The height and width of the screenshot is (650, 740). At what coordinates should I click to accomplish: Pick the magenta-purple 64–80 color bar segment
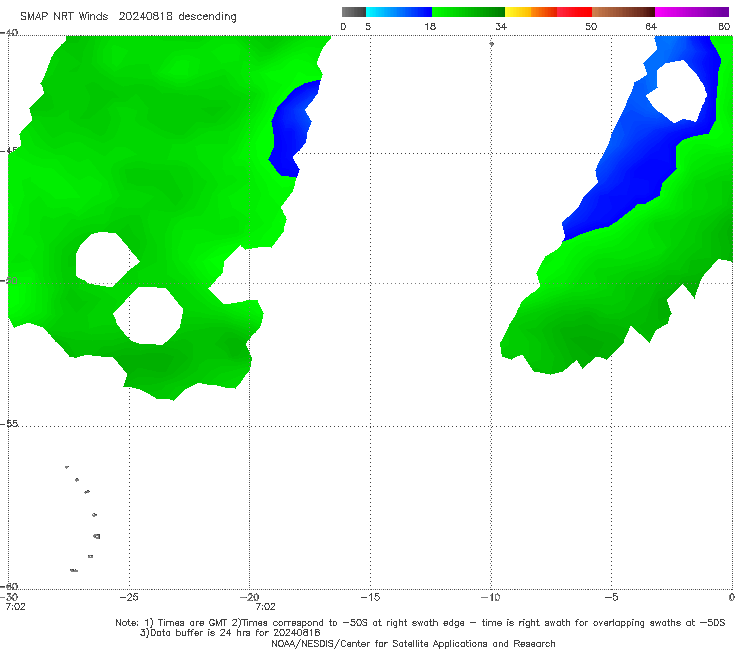point(692,12)
